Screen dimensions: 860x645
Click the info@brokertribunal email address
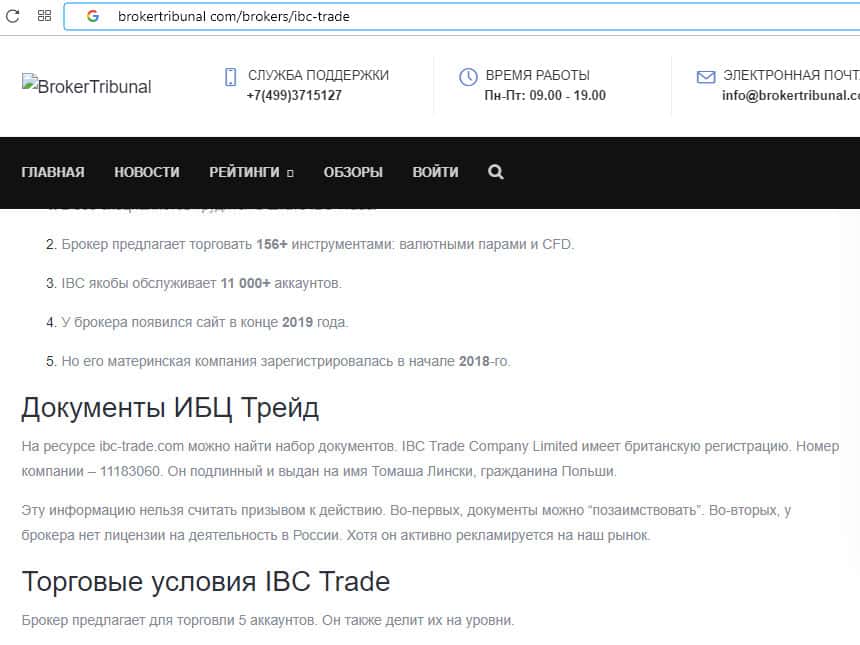(790, 95)
